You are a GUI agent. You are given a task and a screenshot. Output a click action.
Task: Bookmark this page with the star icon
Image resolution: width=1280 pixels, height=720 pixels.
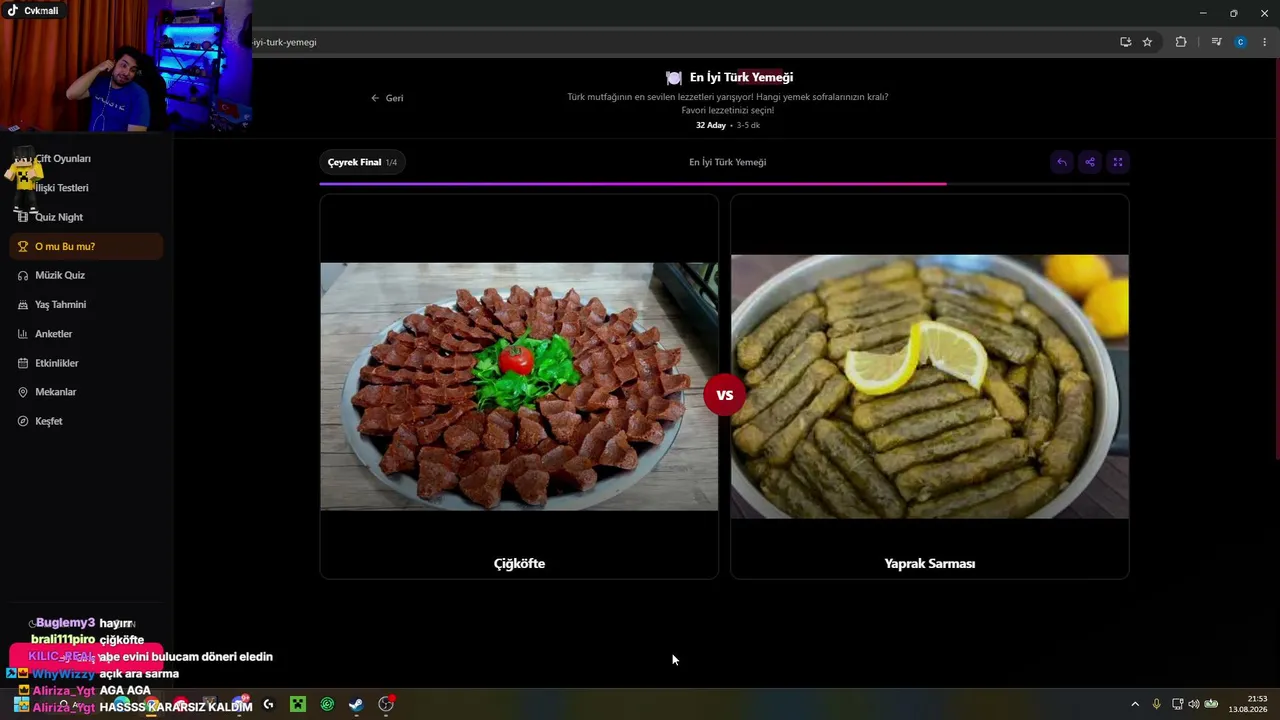point(1147,42)
